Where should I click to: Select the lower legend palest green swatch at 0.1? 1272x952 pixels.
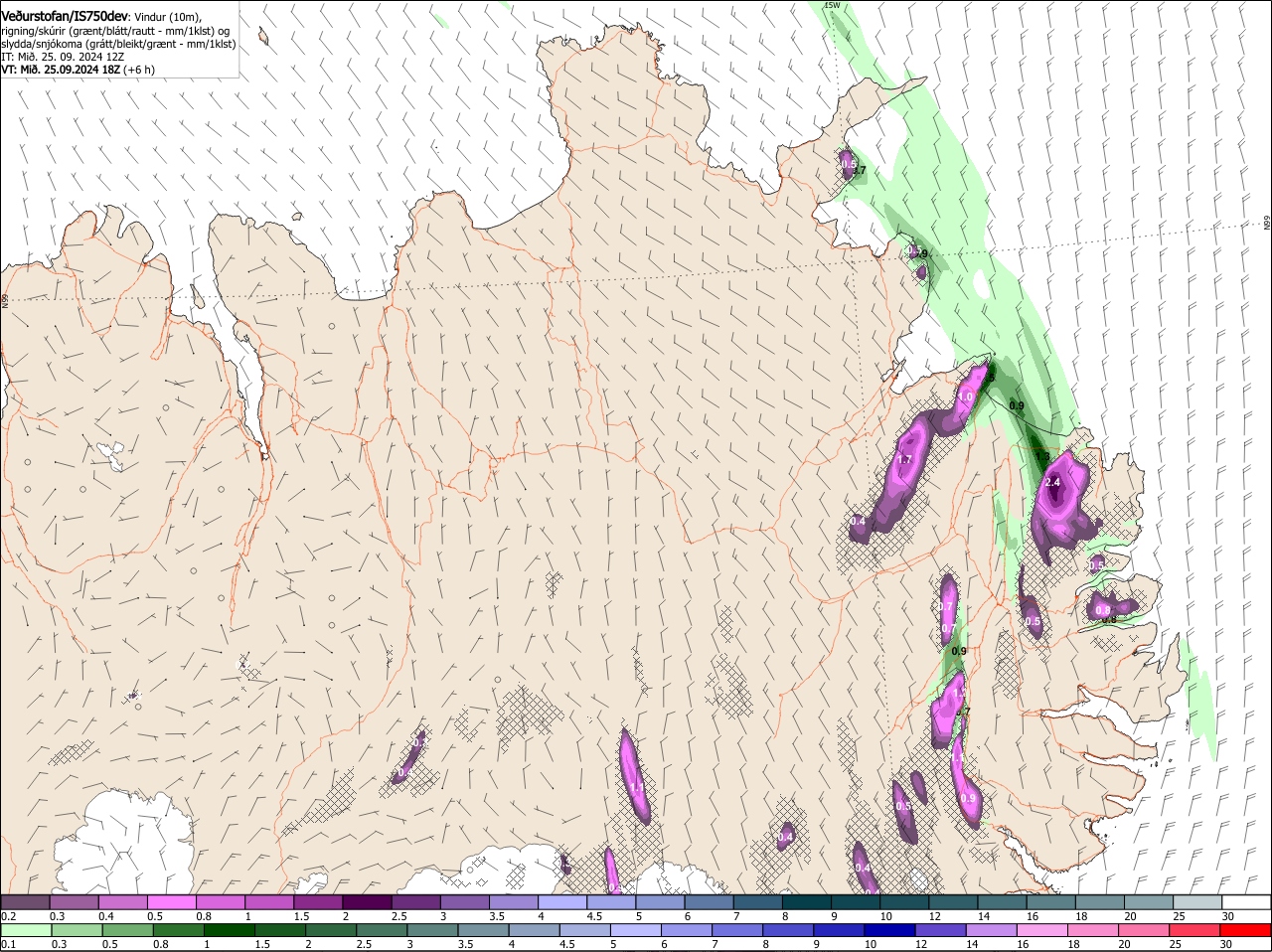[x=26, y=930]
